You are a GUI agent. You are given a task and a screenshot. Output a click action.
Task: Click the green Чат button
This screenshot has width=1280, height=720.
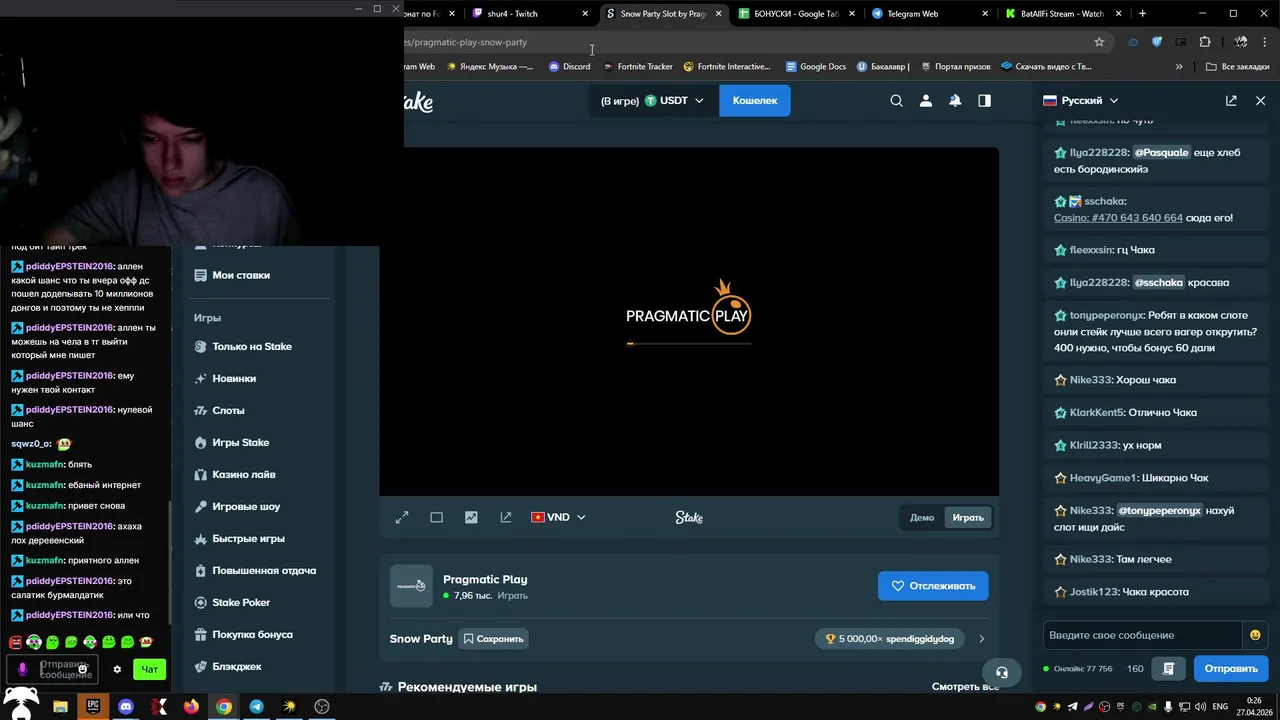[x=149, y=669]
